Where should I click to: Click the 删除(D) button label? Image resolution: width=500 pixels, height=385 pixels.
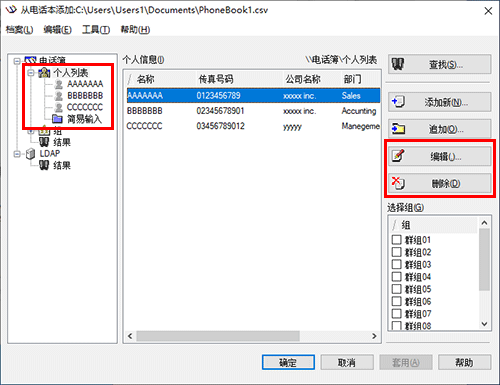click(446, 183)
